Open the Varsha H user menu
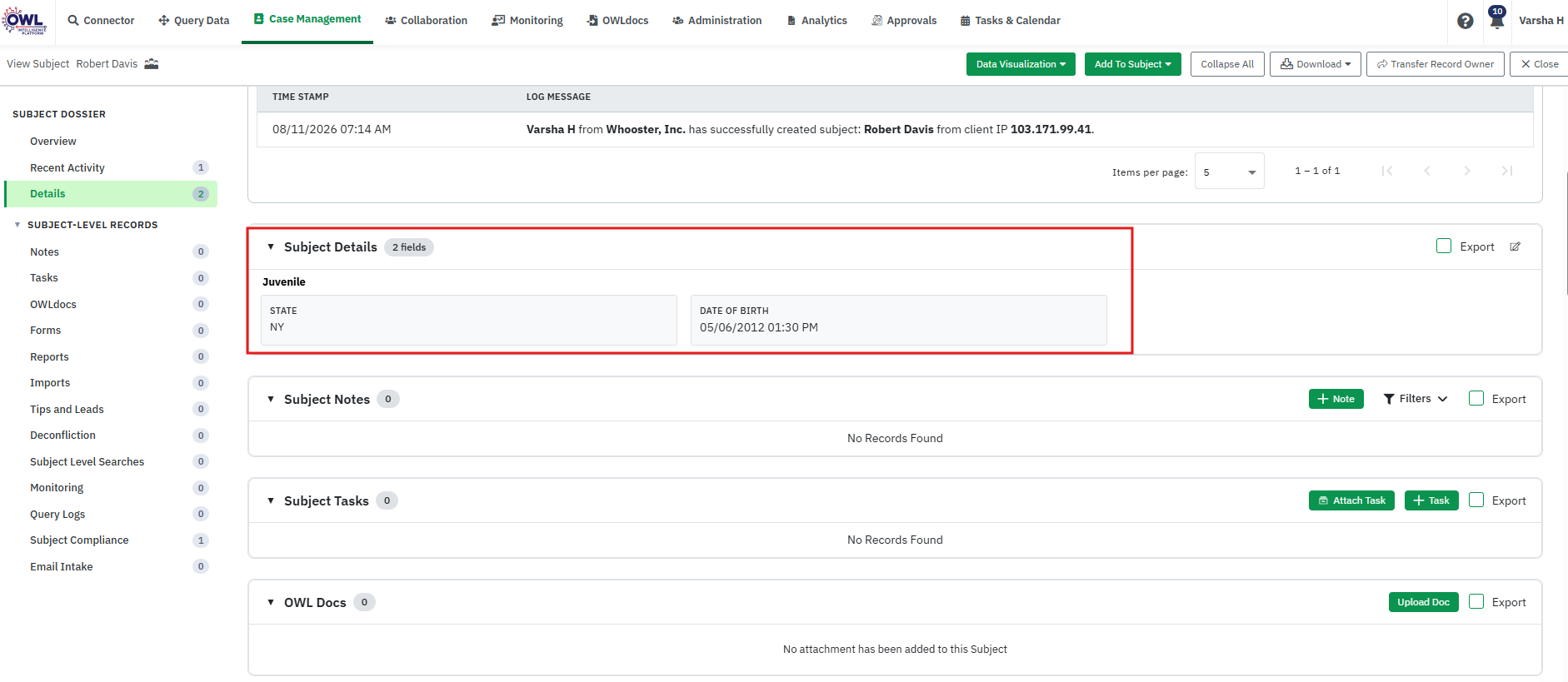This screenshot has height=682, width=1568. click(1541, 21)
